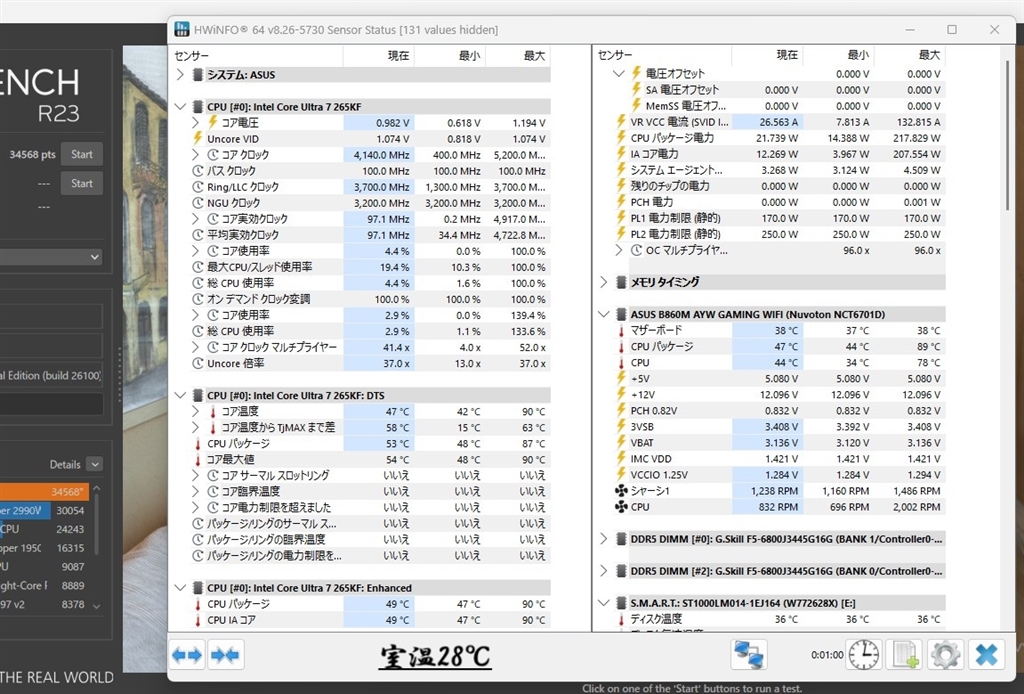This screenshot has width=1024, height=694.
Task: Click the thermometer icon beside マザーボード
Action: (621, 330)
